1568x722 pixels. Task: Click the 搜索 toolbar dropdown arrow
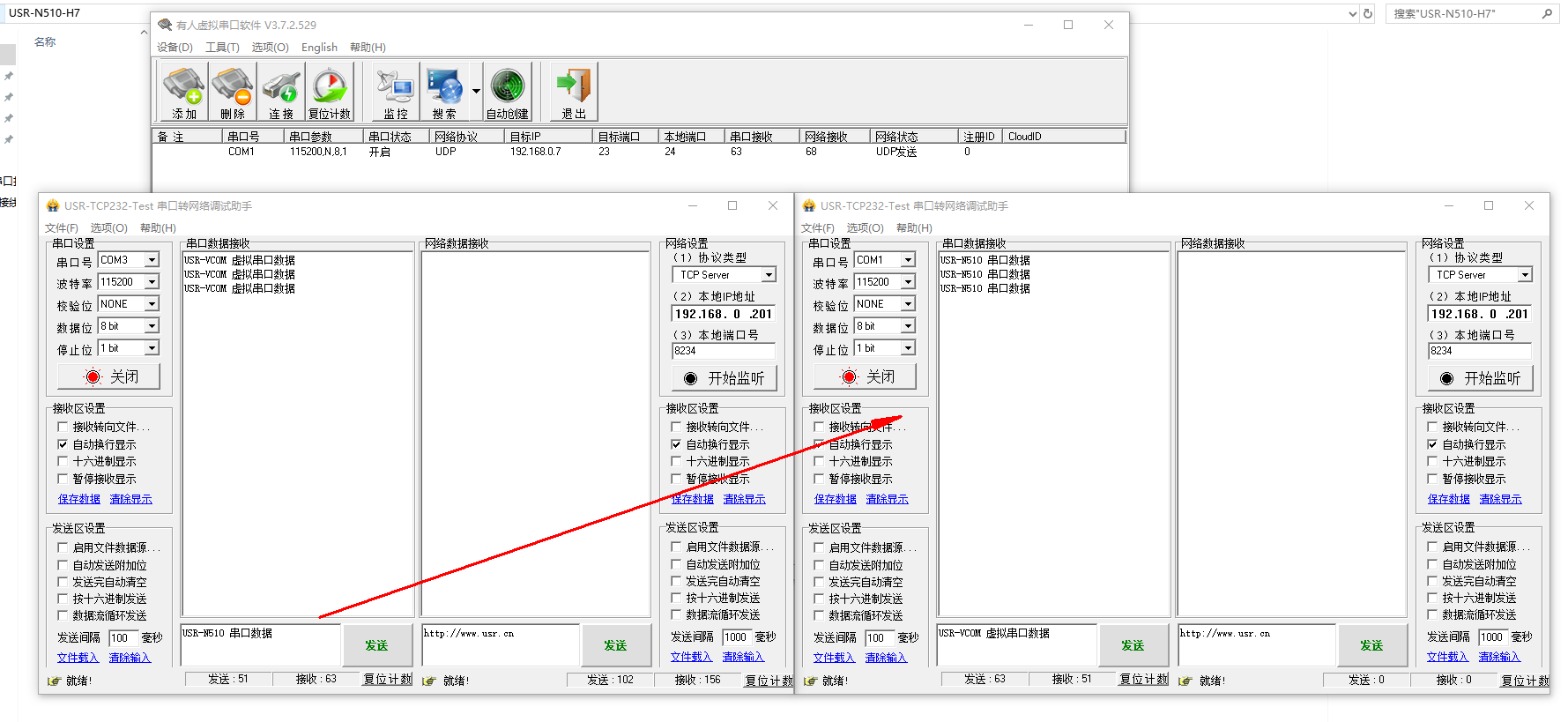coord(476,92)
